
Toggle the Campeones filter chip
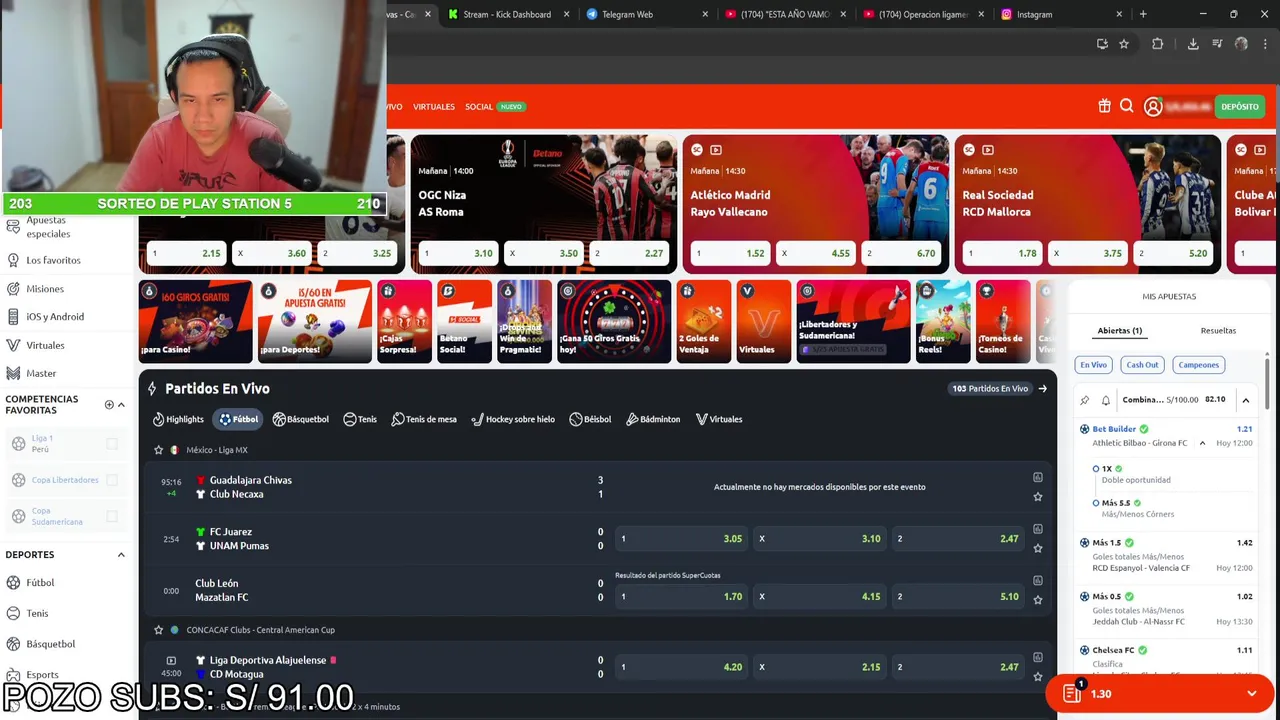1198,365
